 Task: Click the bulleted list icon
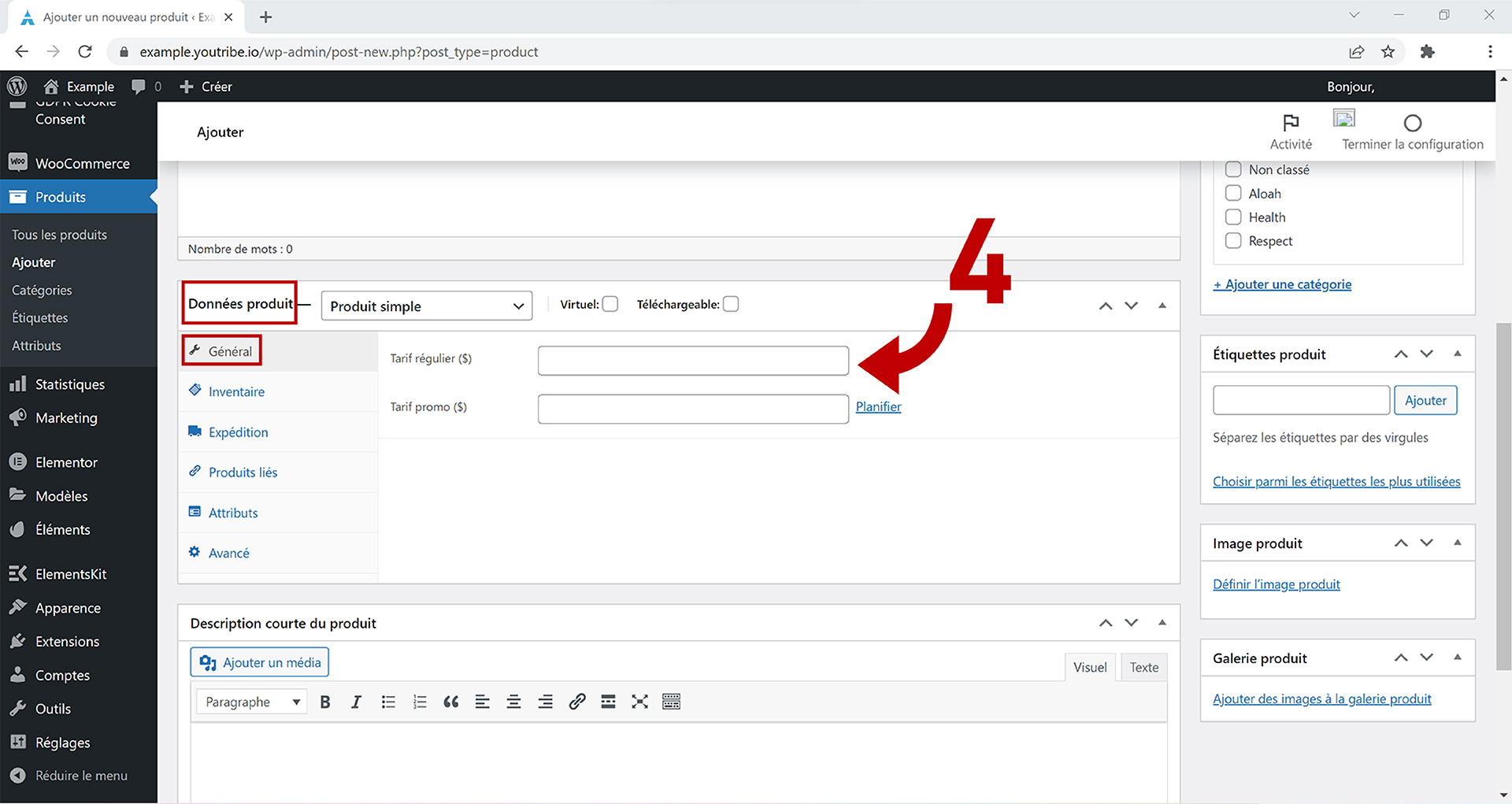[388, 702]
